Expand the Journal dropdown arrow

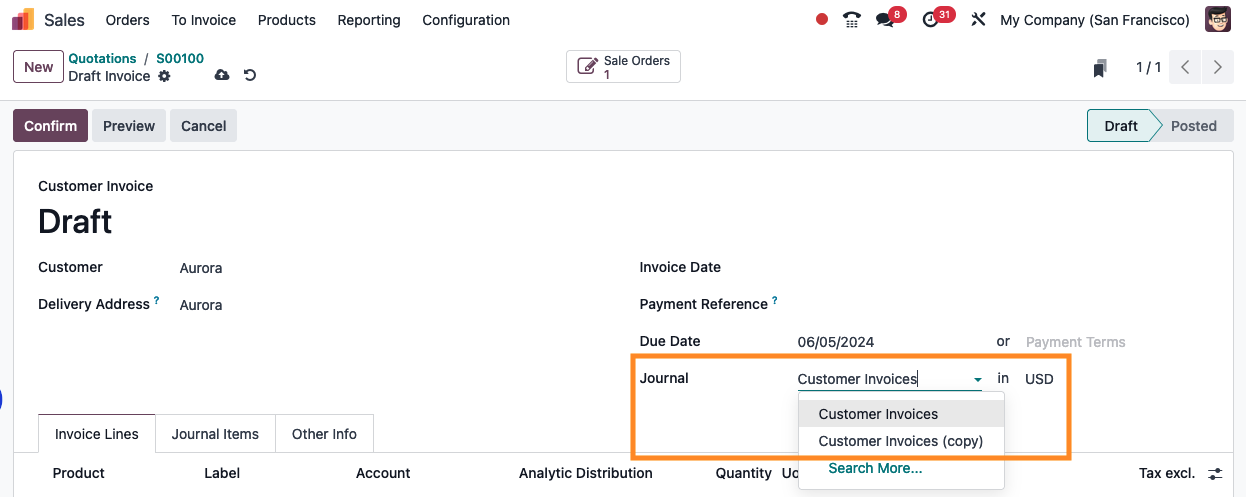(977, 380)
